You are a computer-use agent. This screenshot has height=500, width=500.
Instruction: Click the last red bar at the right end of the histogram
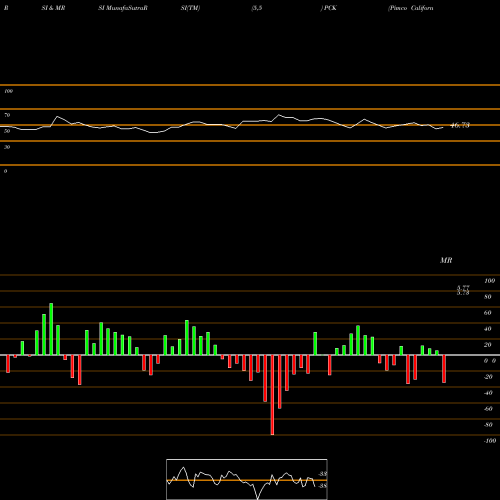(x=444, y=369)
